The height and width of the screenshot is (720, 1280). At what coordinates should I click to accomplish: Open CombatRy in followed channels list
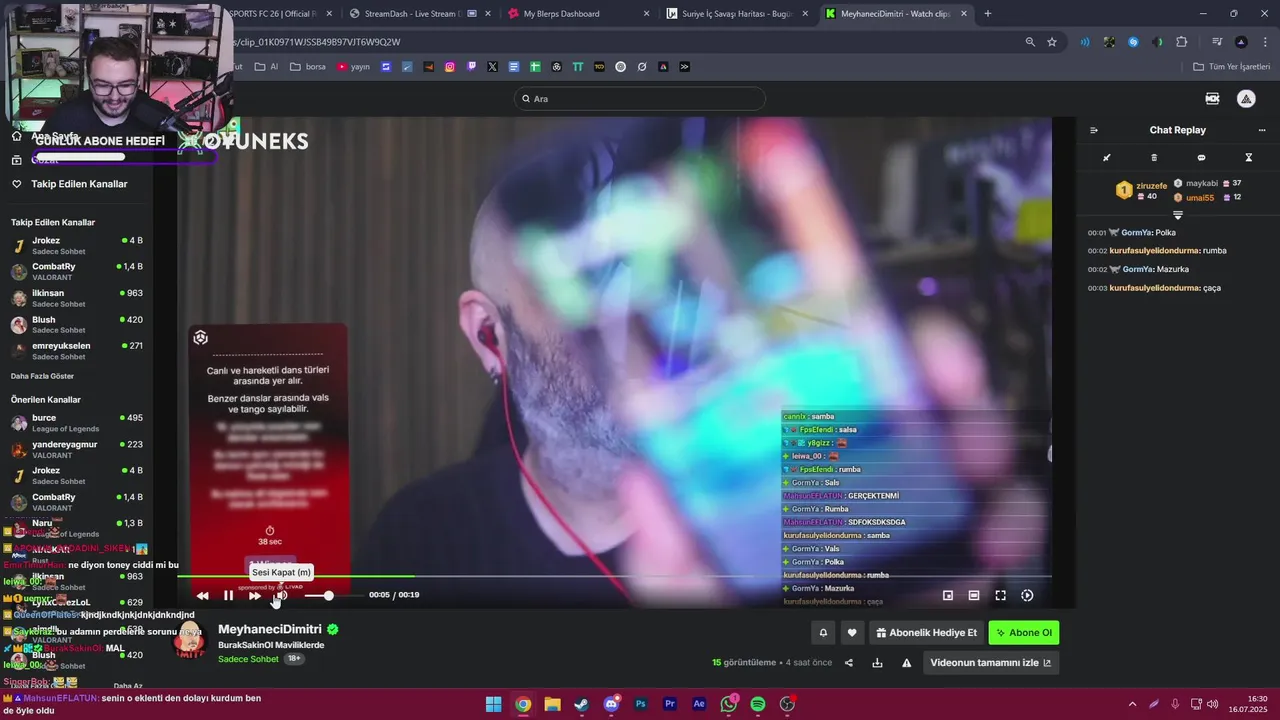76,272
